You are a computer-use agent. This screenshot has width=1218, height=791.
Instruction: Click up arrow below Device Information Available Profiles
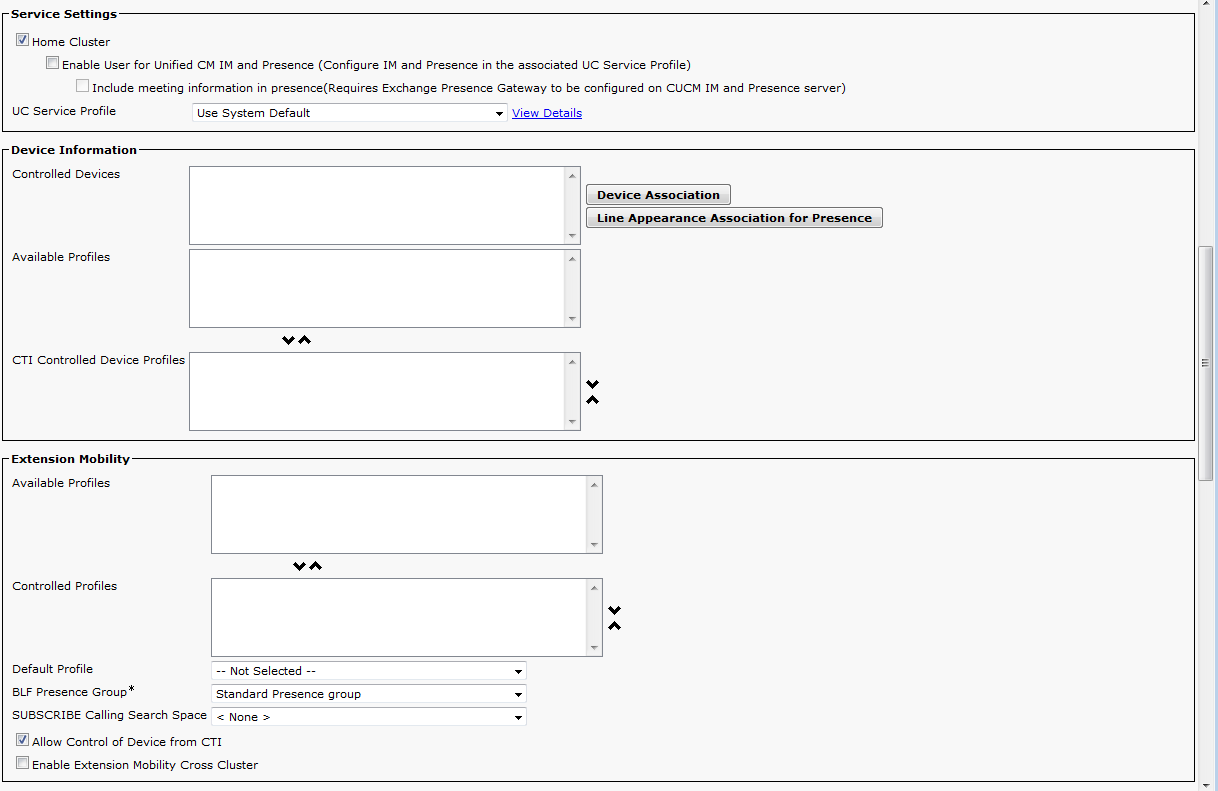pos(305,340)
